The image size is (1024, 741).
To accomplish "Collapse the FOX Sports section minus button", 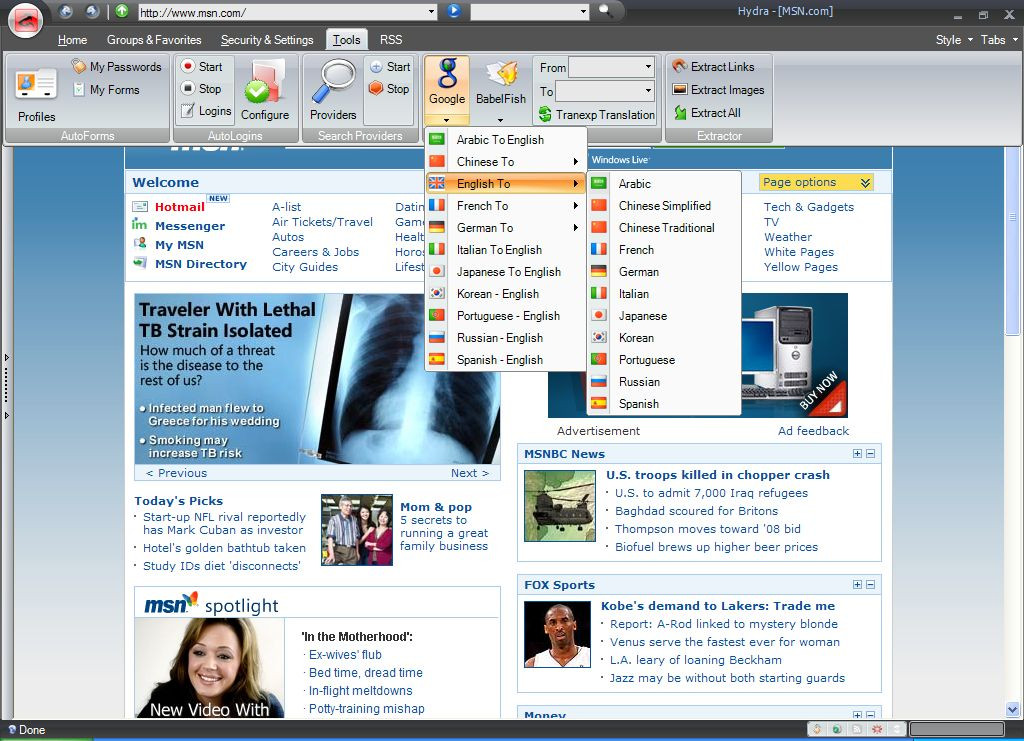I will tap(871, 584).
